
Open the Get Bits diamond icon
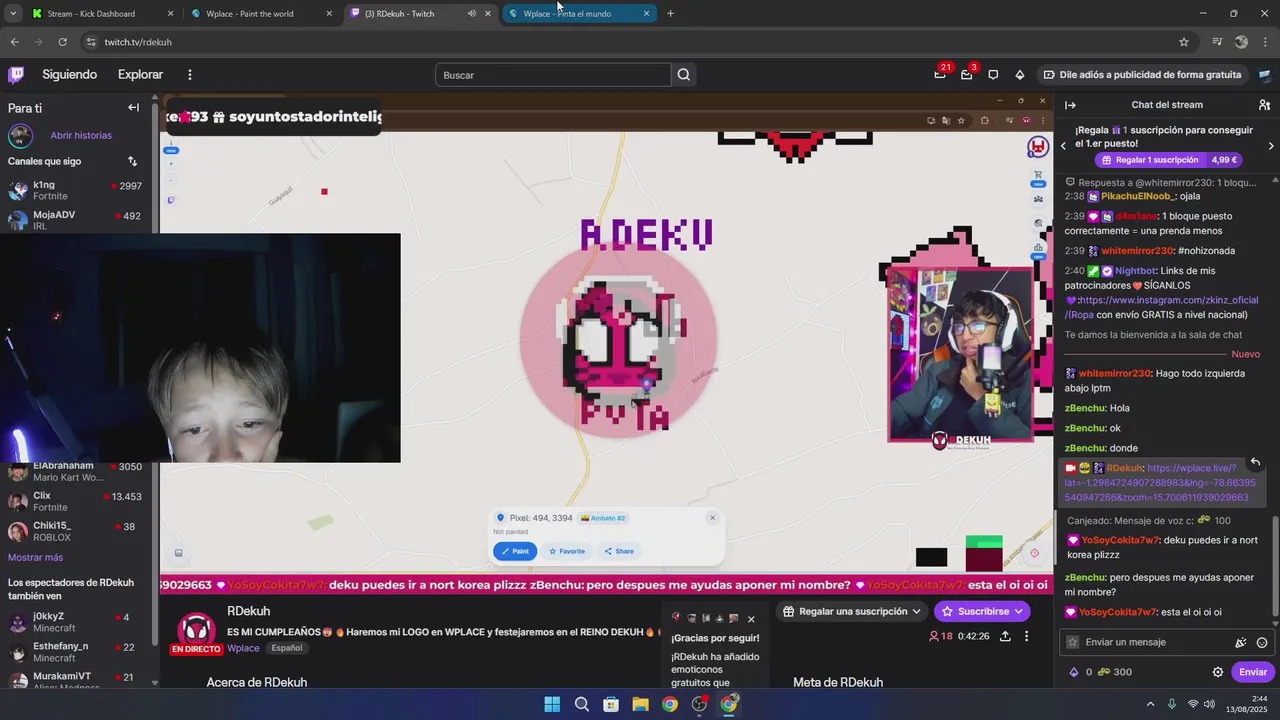pos(1019,75)
